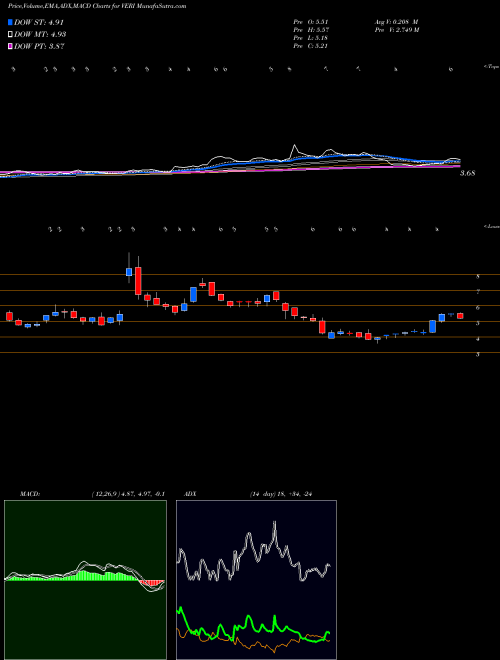The width and height of the screenshot is (500, 660).
Task: Click the MACD: panel label
Action: (x=30, y=494)
